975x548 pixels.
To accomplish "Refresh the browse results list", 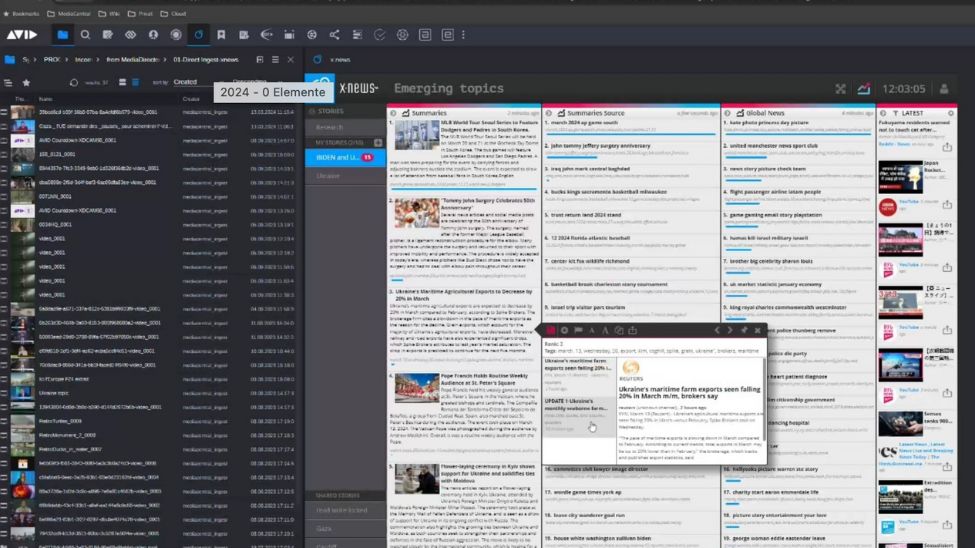I will coord(73,82).
